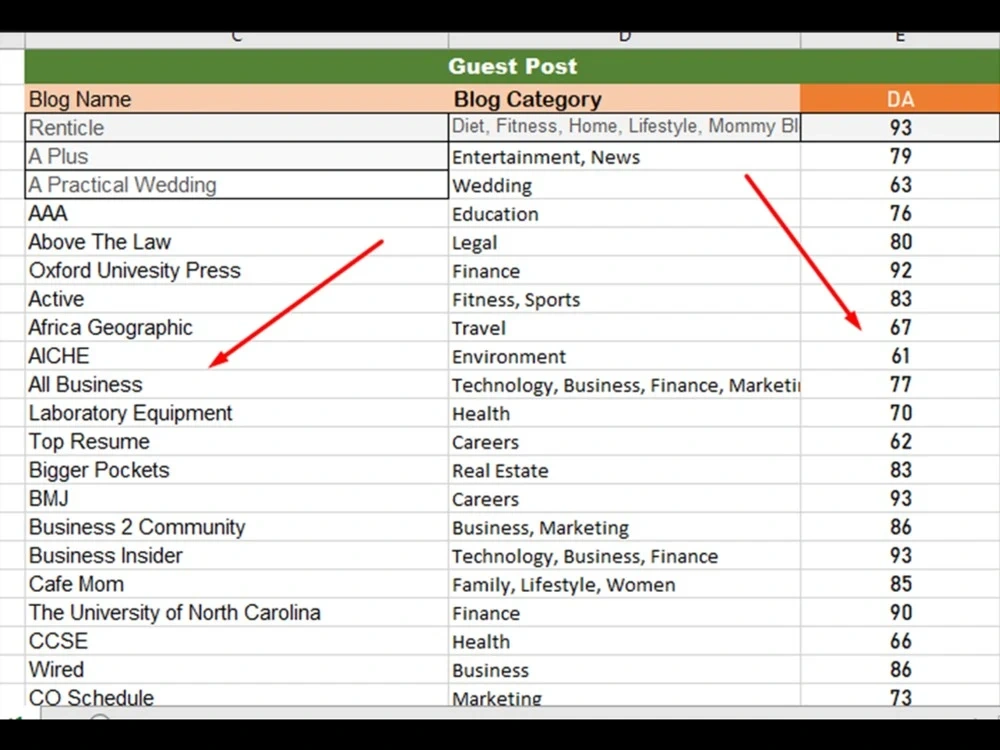Select DA value 61 for AICHE
Screen dimensions: 1000x750
point(900,356)
